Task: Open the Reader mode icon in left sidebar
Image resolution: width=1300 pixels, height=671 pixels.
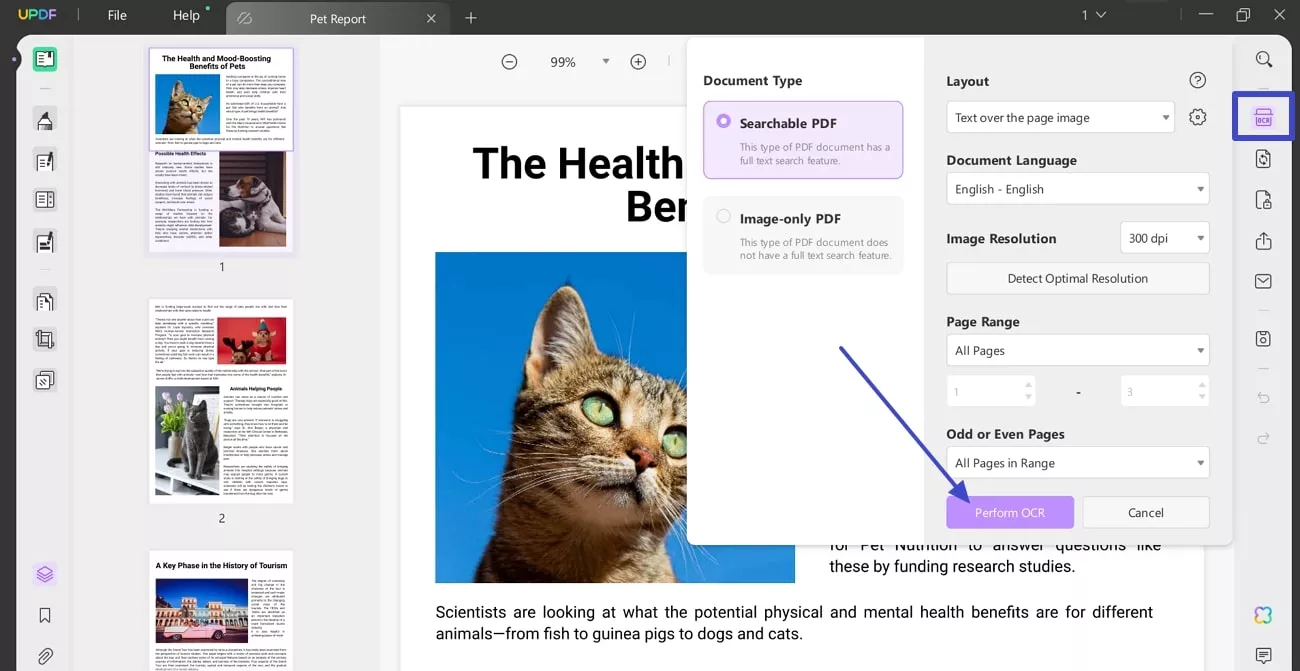Action: click(x=45, y=59)
